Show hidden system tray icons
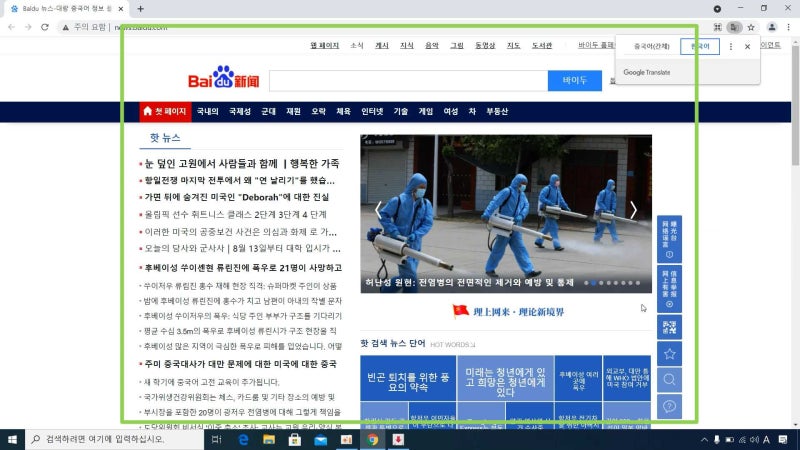 704,439
